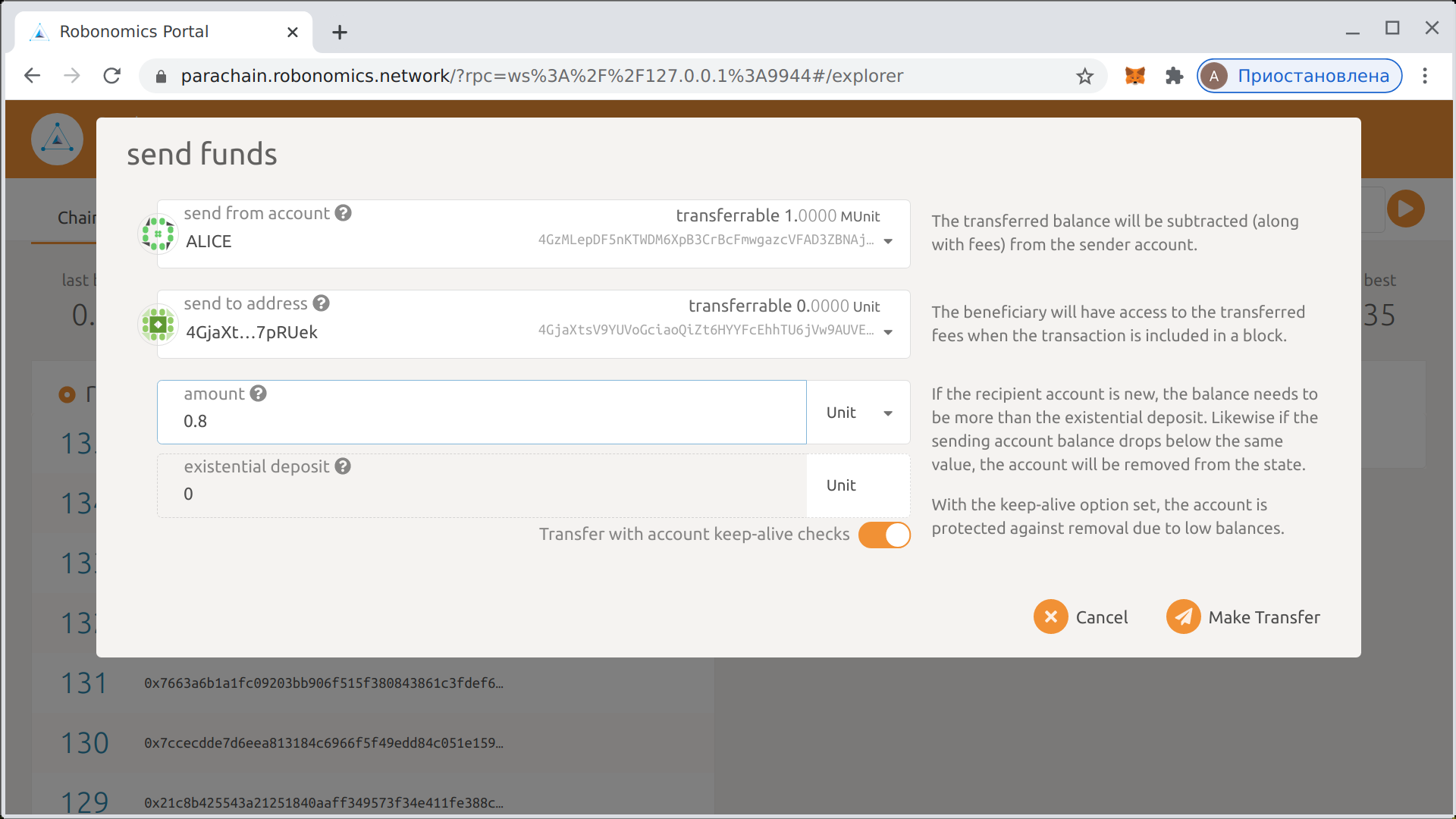Image resolution: width=1456 pixels, height=819 pixels.
Task: Click the Cancel X icon
Action: click(x=1050, y=617)
